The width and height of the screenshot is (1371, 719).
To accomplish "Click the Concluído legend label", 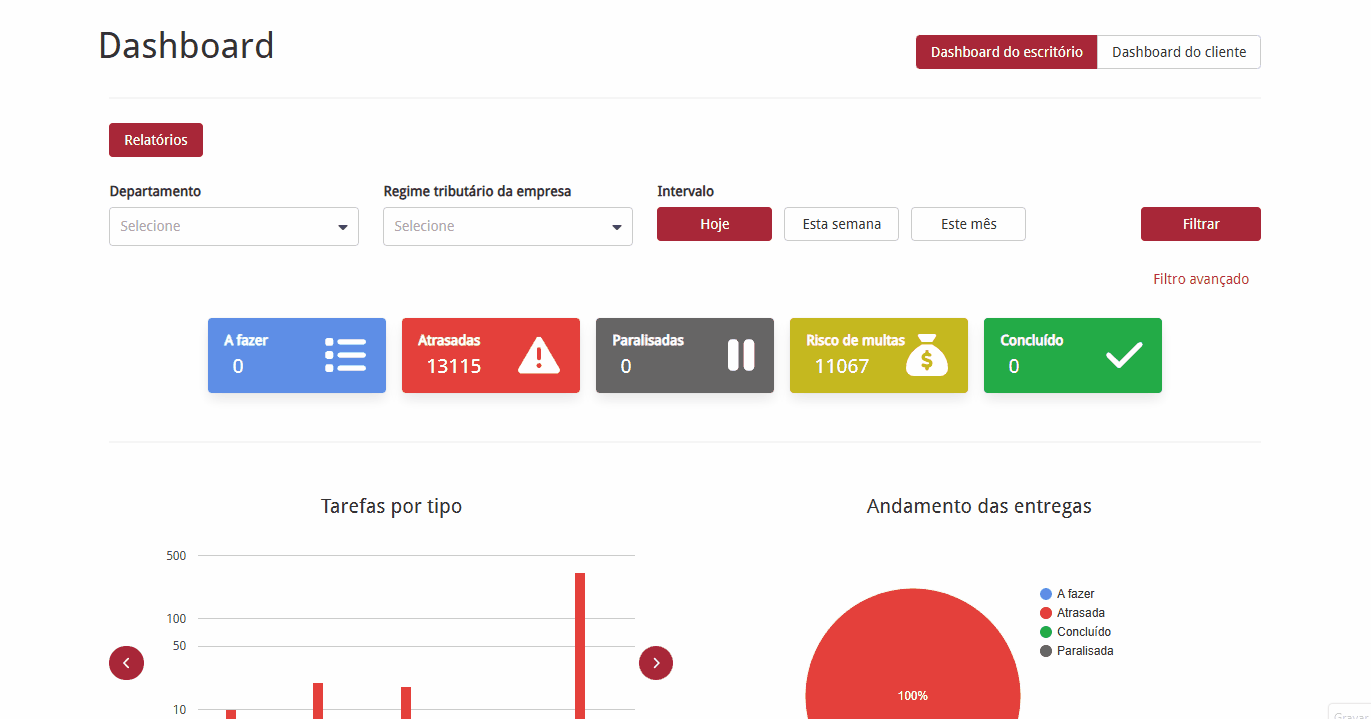I will (1084, 632).
